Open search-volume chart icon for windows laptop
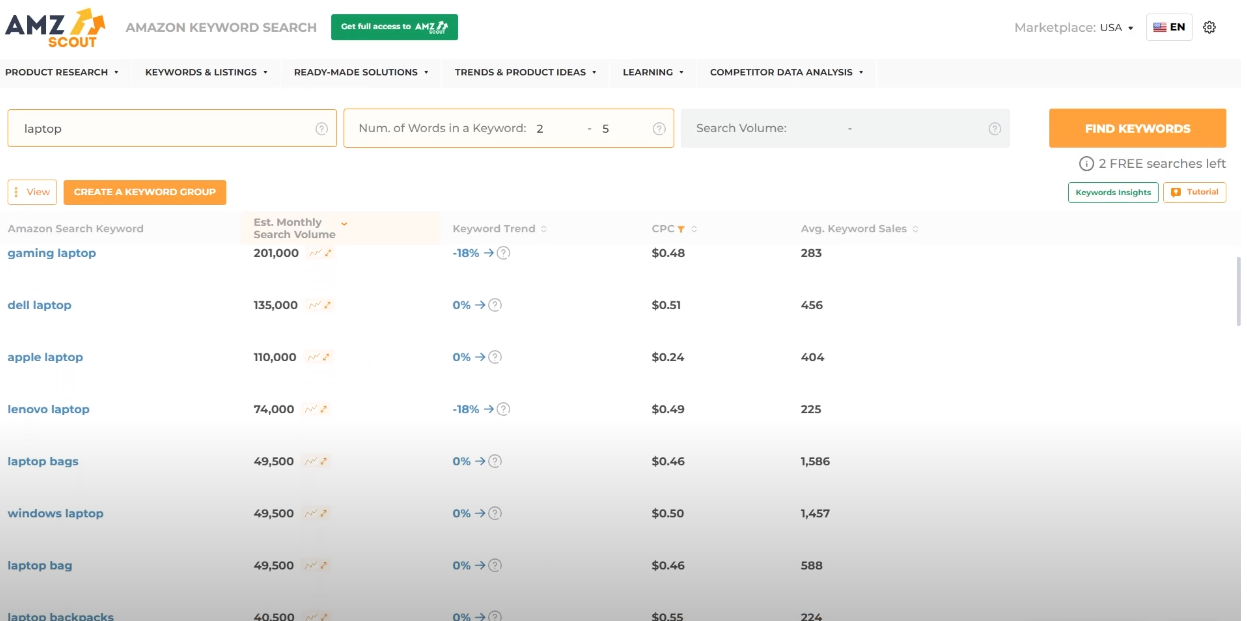 coord(316,513)
